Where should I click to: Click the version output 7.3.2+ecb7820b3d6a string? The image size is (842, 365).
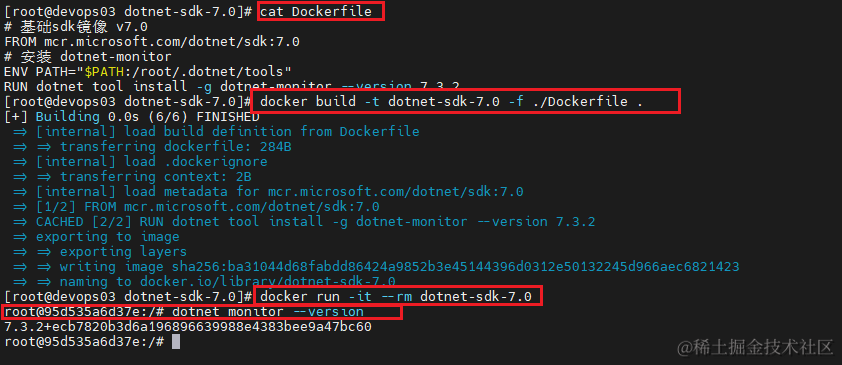coord(188,327)
